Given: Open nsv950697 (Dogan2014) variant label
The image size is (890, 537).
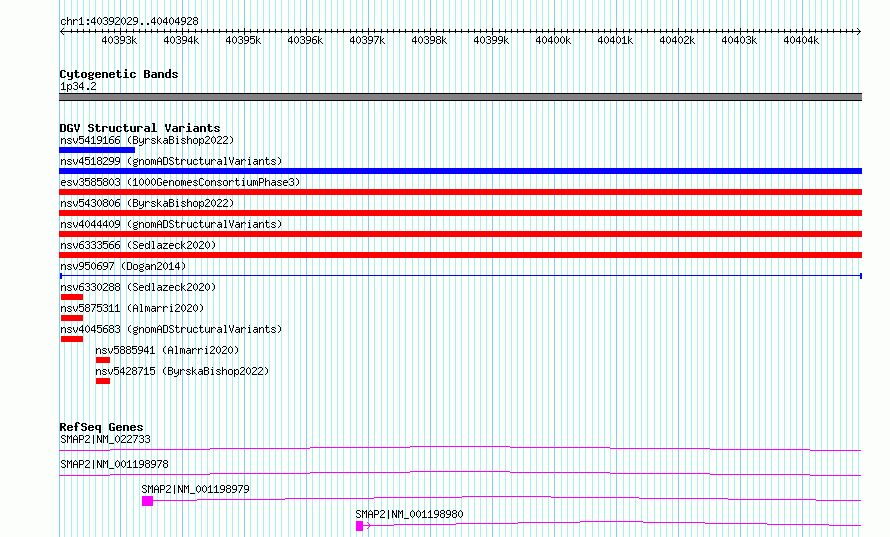Looking at the screenshot, I should [x=123, y=266].
